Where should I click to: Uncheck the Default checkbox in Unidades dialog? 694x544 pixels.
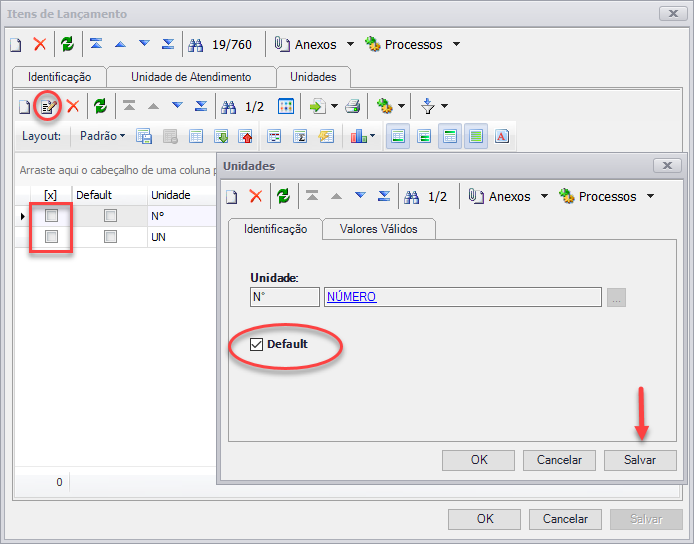coord(256,344)
